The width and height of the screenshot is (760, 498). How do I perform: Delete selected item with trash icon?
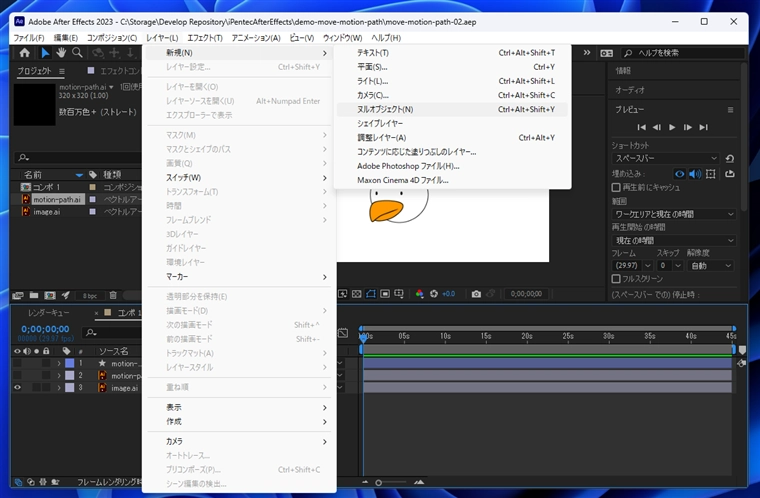click(x=113, y=295)
